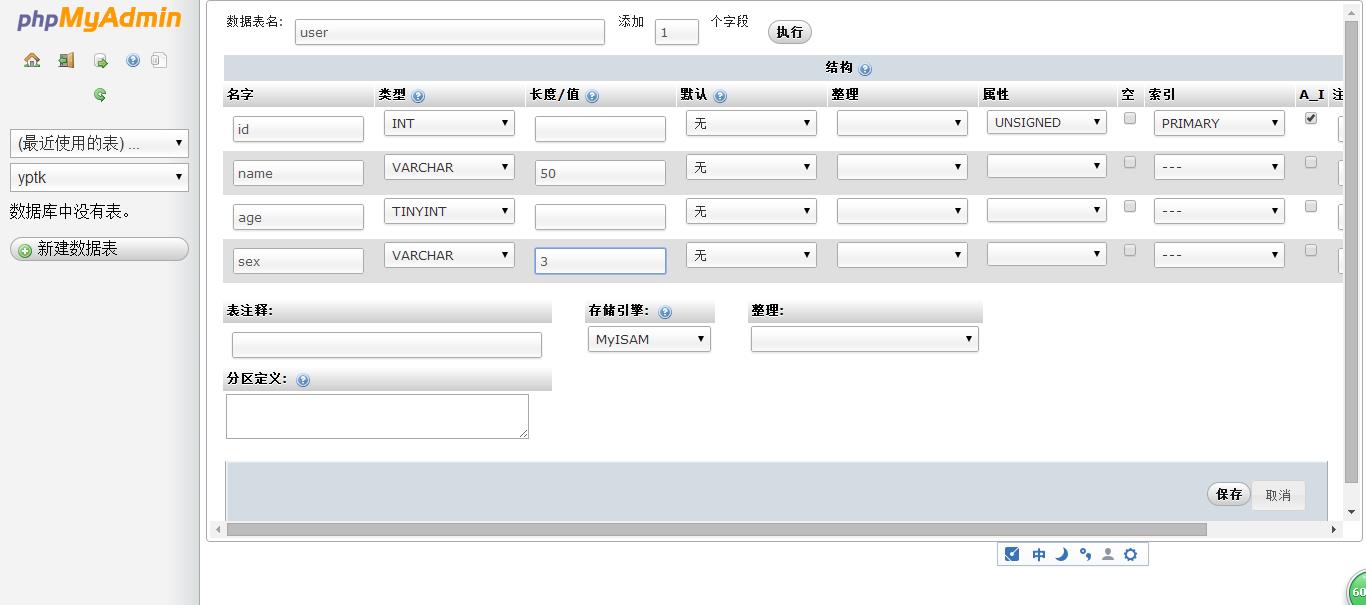Screen dimensions: 1366x605
Task: Click the 保存 button
Action: [x=1229, y=494]
